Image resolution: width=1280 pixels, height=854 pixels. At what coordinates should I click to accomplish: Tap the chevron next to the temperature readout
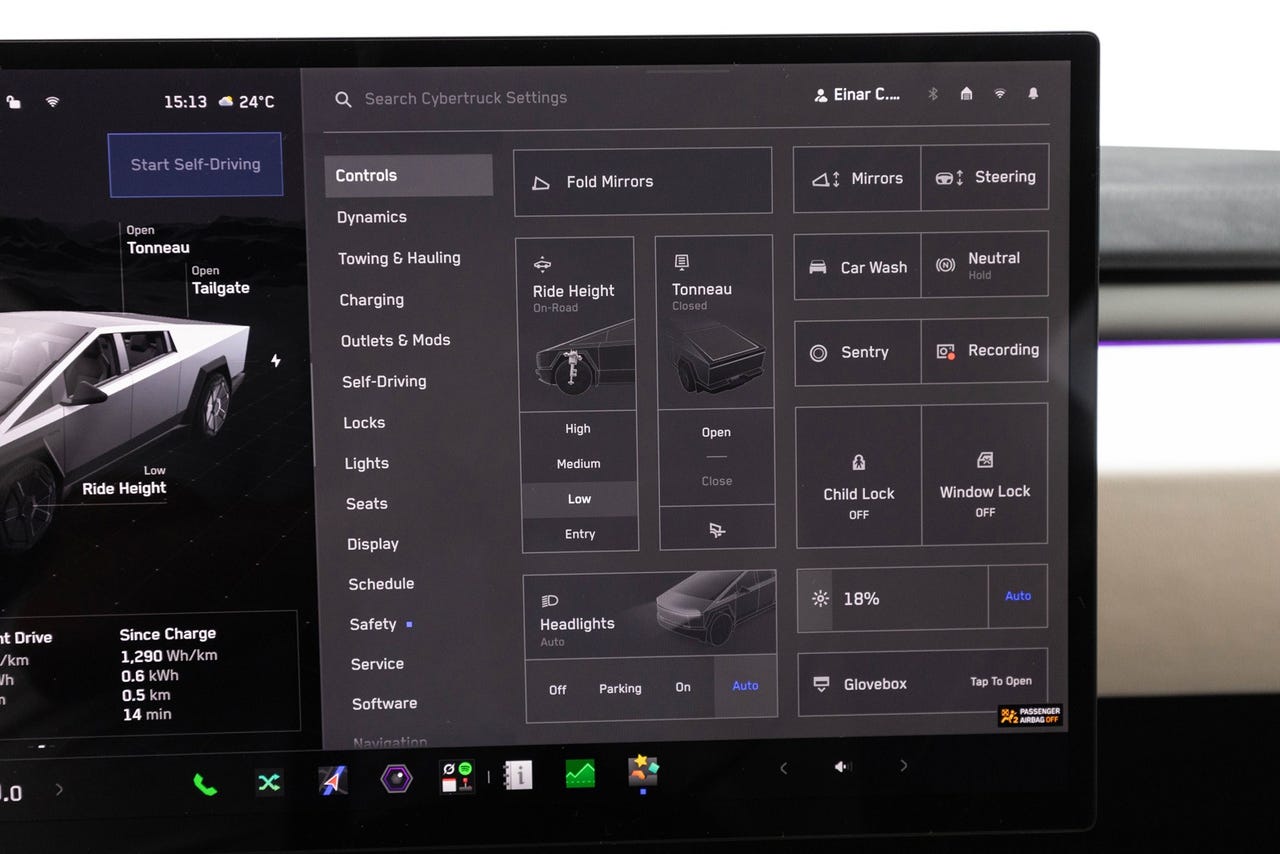tap(59, 790)
